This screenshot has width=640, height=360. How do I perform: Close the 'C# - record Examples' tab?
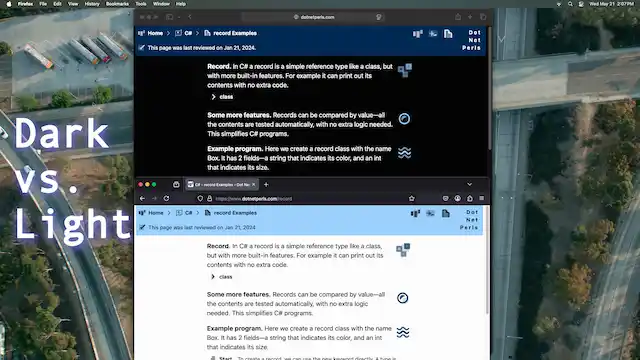[x=253, y=184]
